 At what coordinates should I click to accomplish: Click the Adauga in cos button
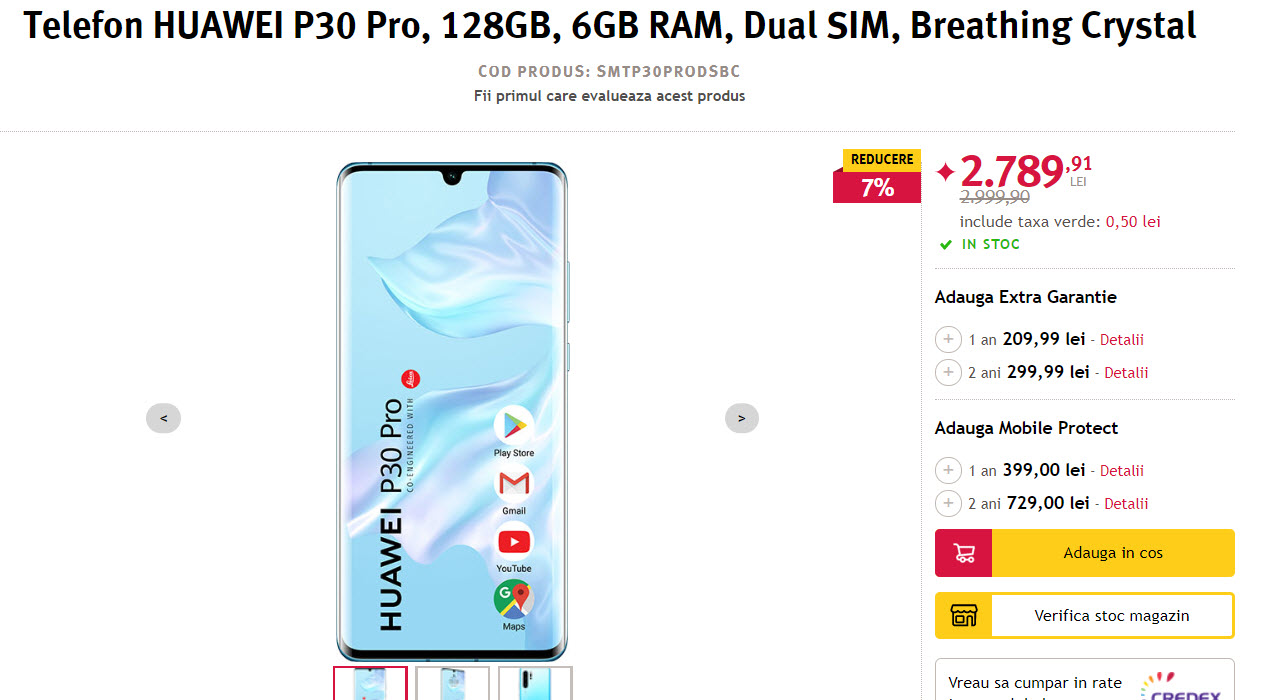pos(1085,553)
